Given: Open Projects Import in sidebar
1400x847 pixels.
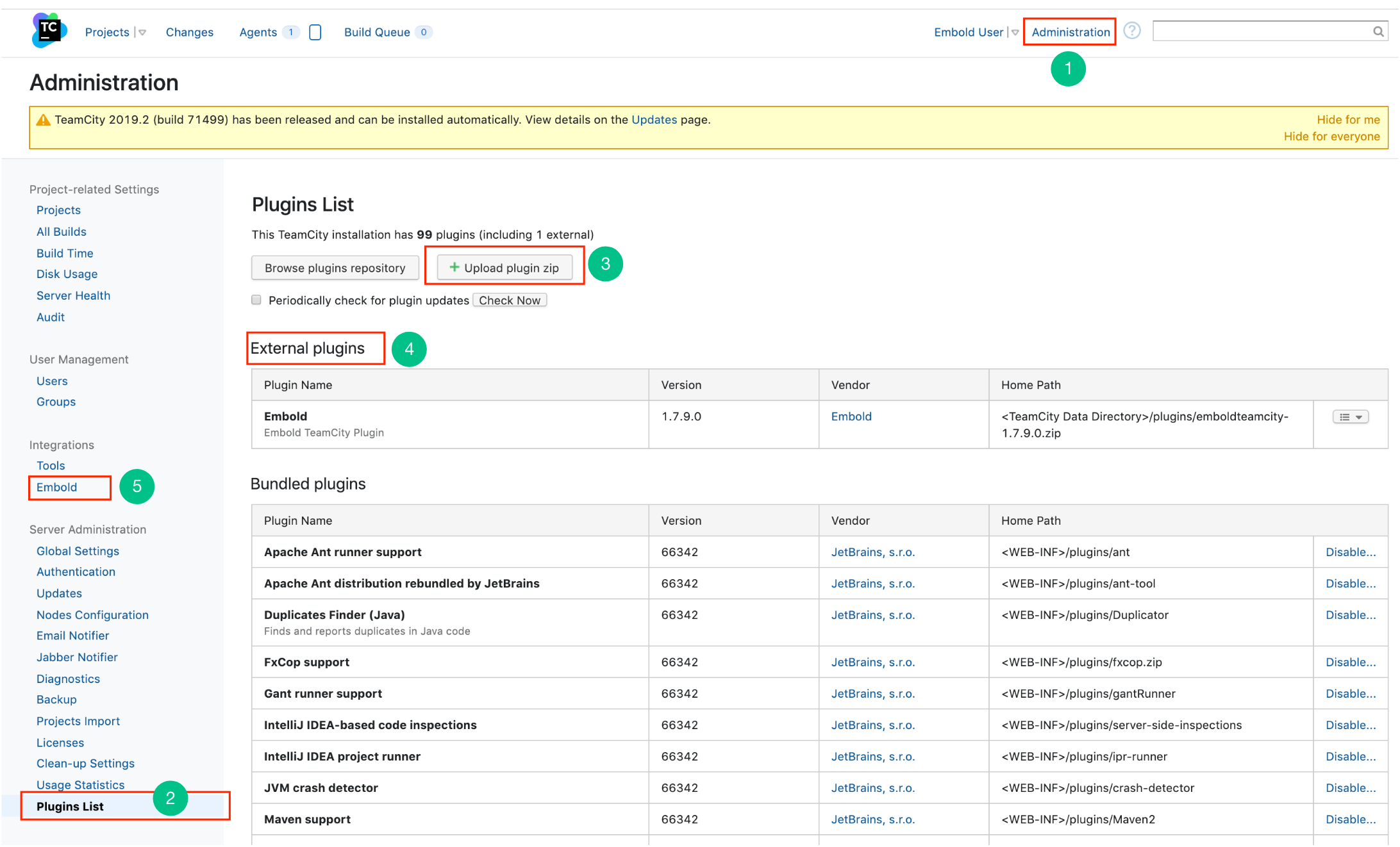Looking at the screenshot, I should pos(78,721).
